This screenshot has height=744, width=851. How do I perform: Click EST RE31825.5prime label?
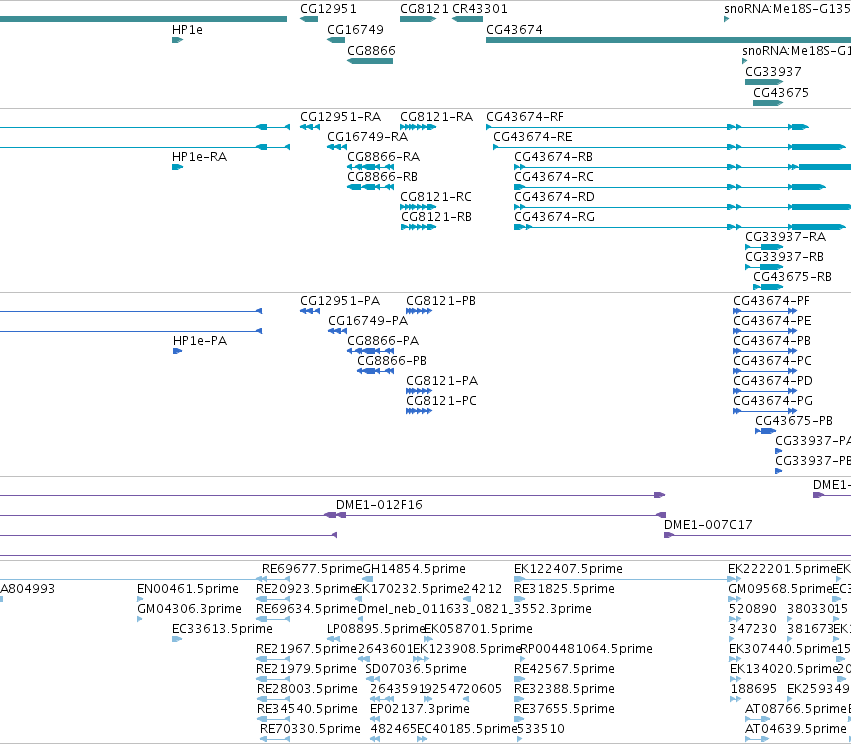(x=564, y=589)
